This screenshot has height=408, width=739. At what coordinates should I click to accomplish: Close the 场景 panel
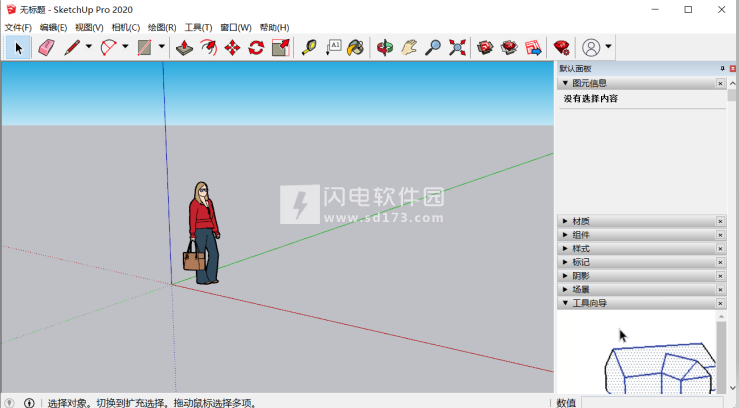pos(720,289)
